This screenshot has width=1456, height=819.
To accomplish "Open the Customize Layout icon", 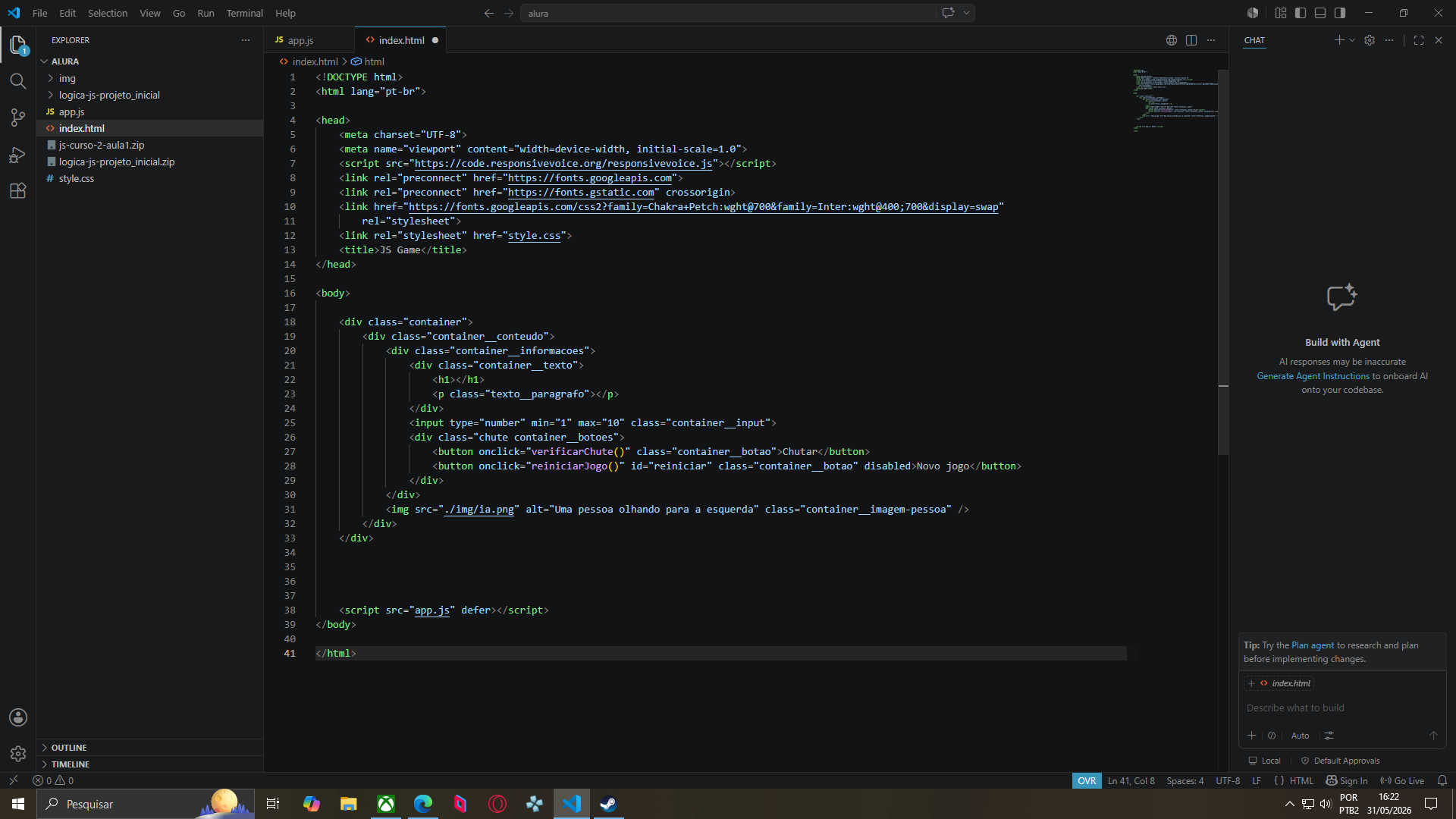I will (1281, 13).
